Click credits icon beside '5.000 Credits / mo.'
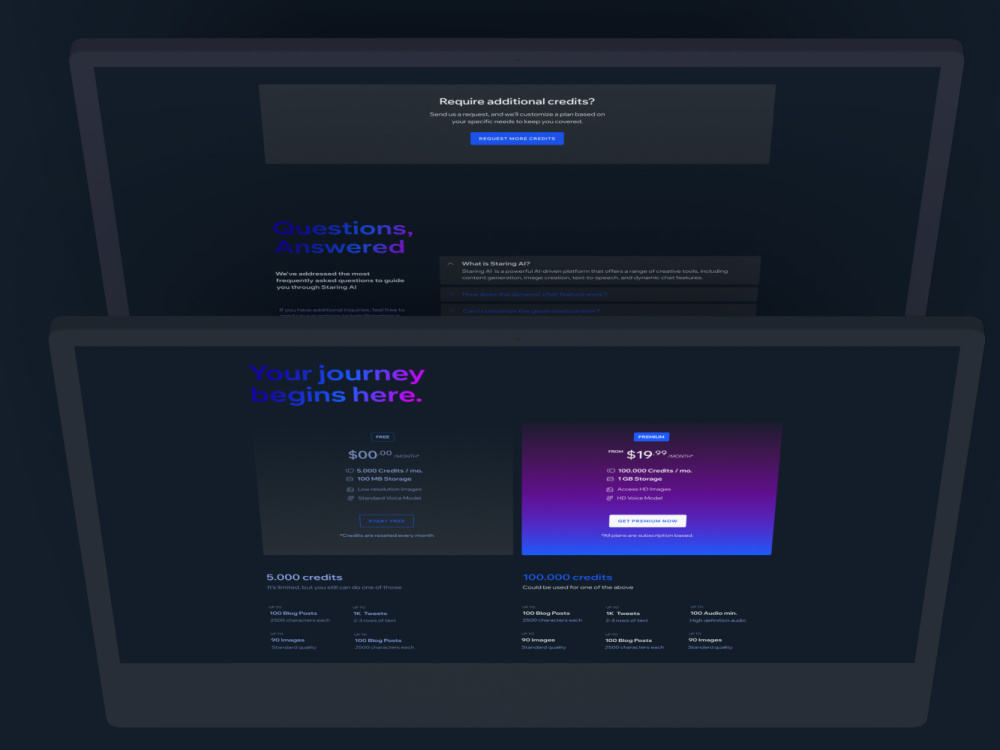Viewport: 1000px width, 750px height. (349, 471)
